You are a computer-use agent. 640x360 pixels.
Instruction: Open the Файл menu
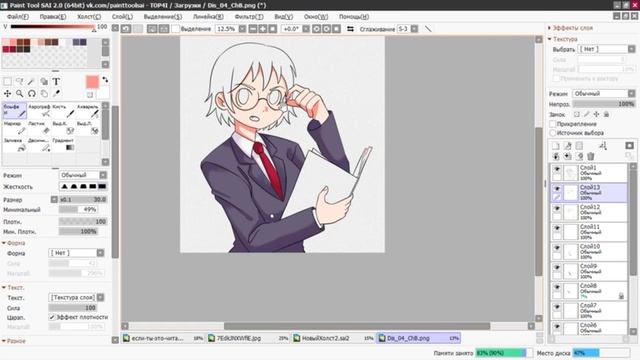click(18, 17)
